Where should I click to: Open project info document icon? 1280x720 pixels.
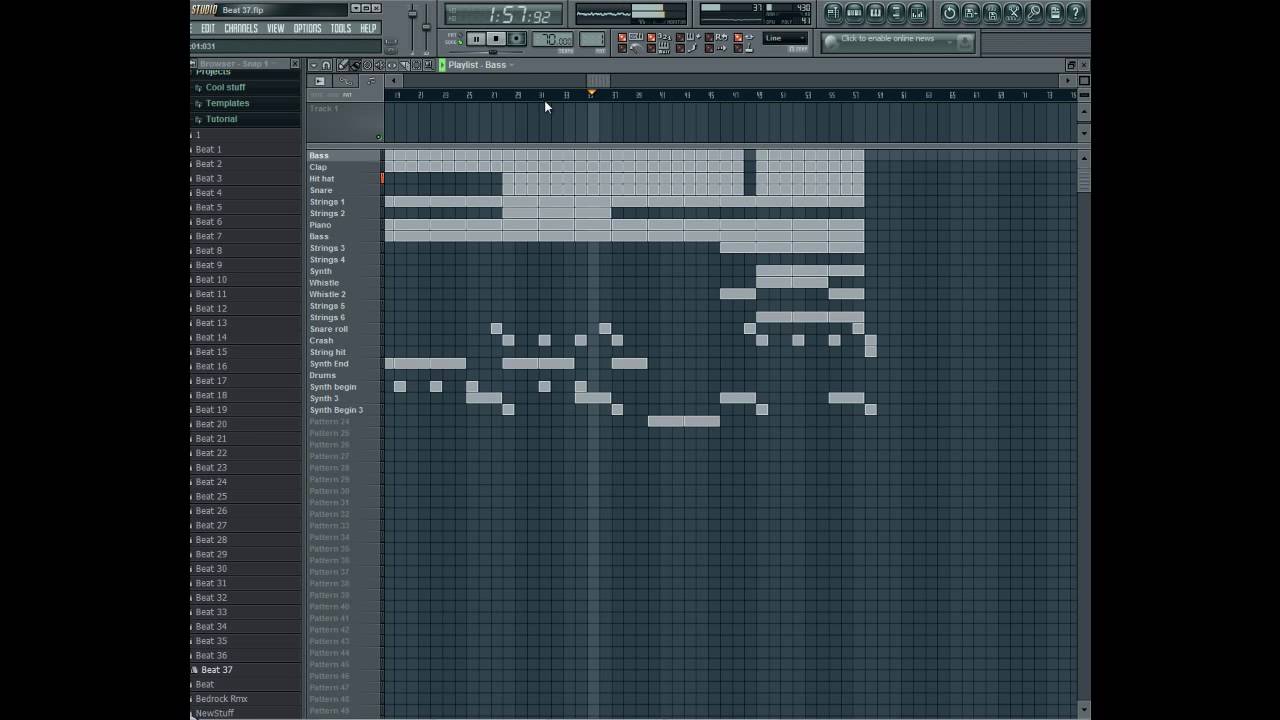click(1055, 13)
